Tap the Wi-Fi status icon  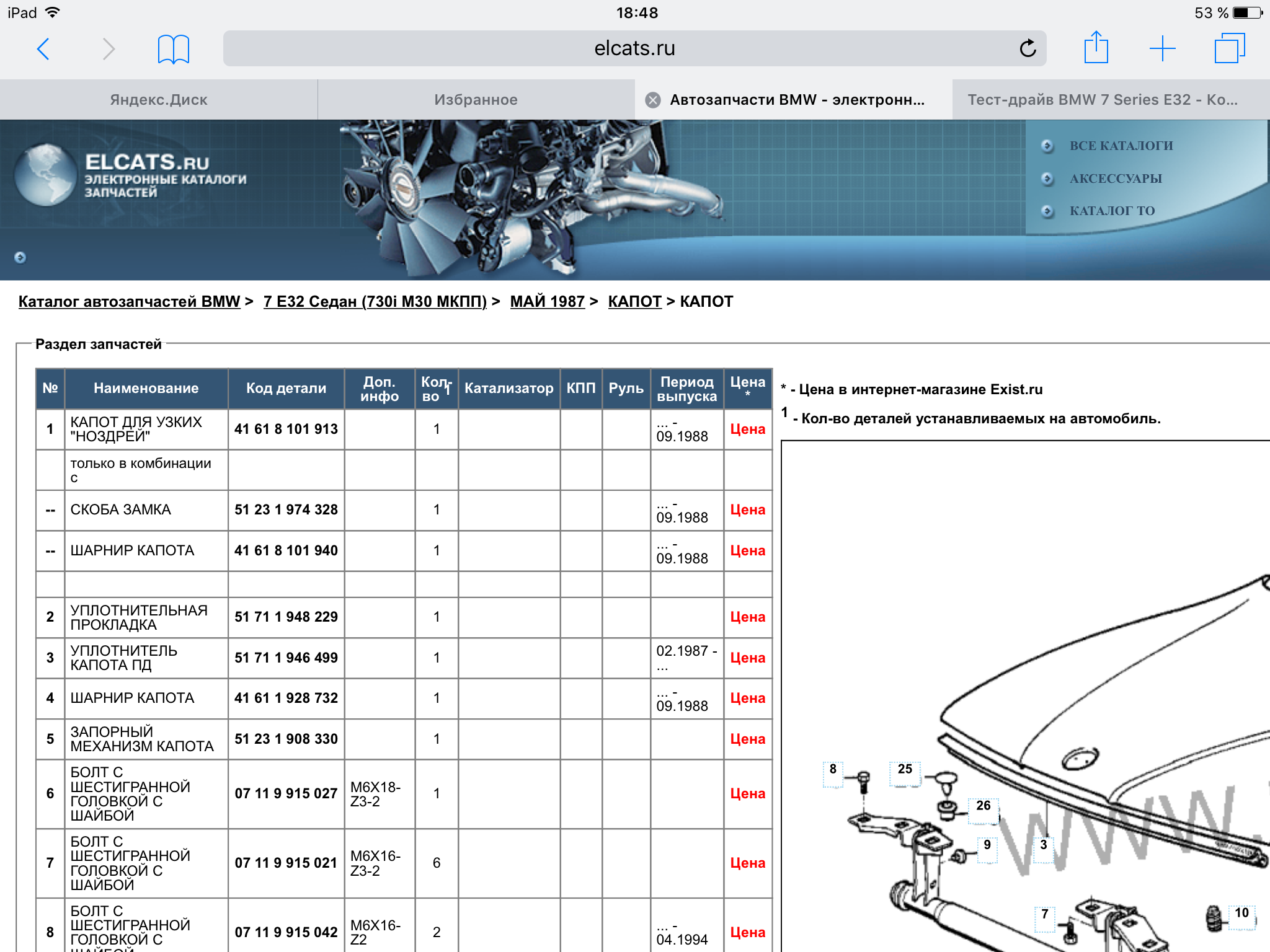[x=53, y=12]
